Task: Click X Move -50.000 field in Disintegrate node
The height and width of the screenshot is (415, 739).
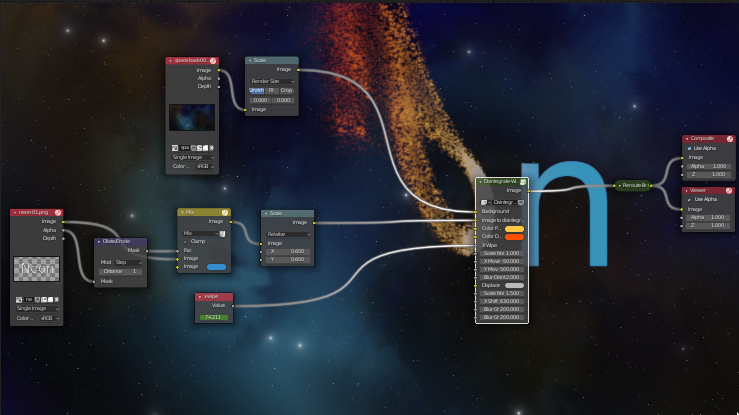Action: tap(501, 261)
